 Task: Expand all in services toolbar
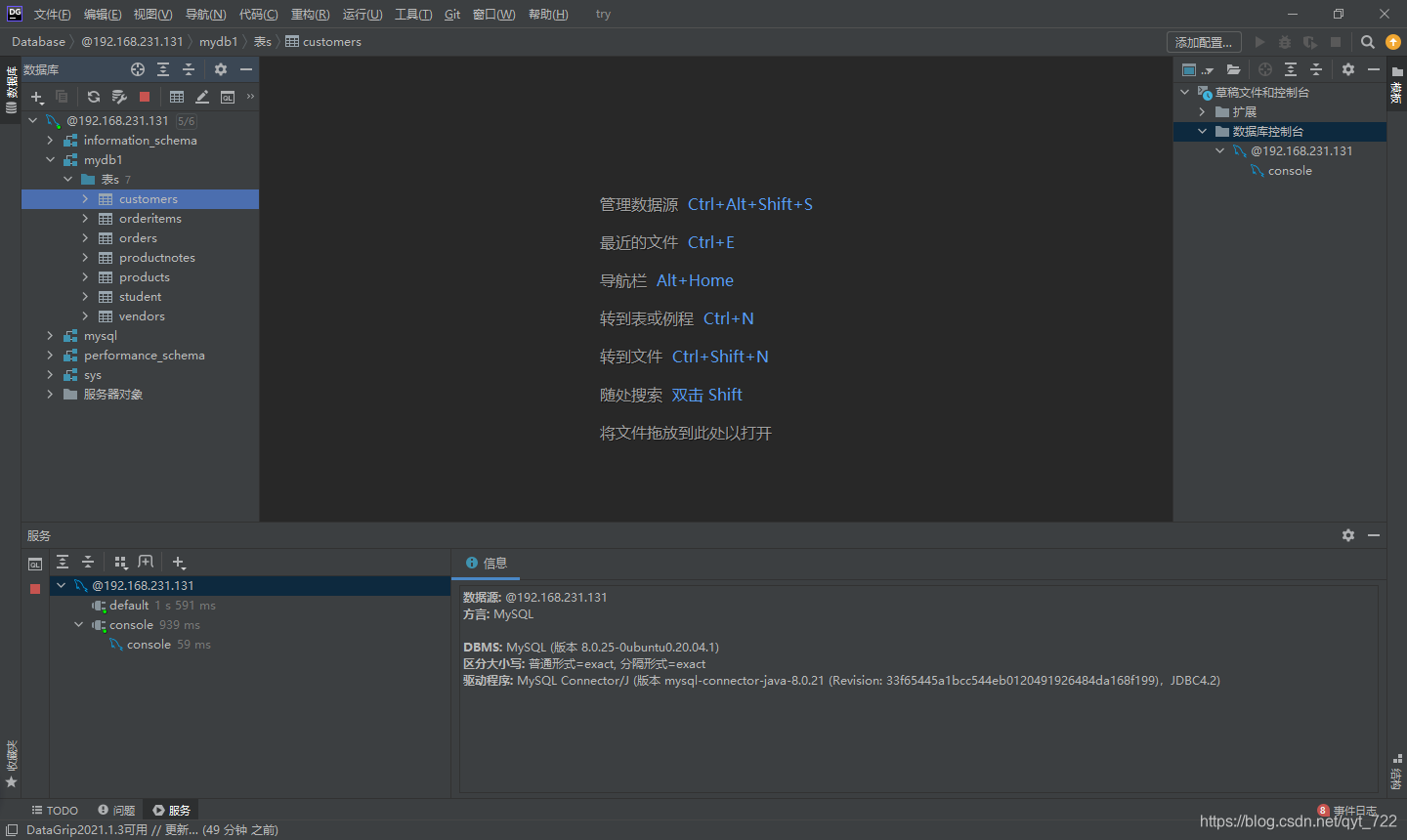point(63,562)
